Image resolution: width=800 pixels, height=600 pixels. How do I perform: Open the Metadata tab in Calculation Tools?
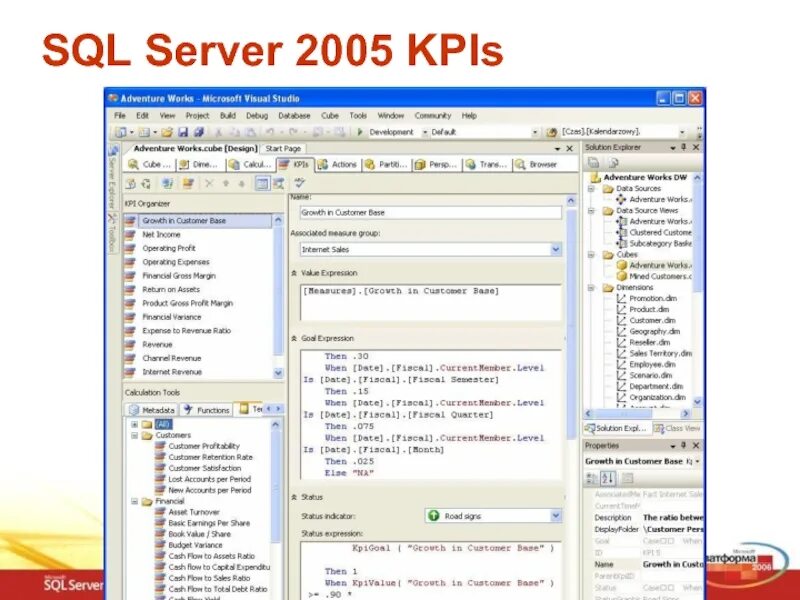tap(152, 410)
